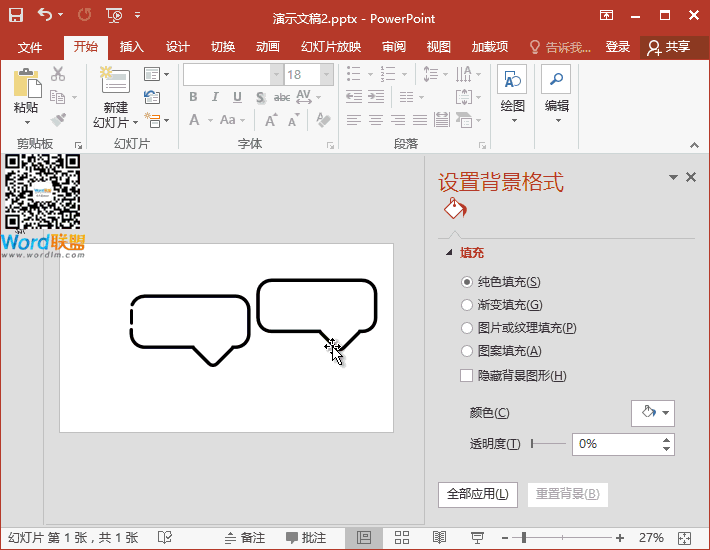Apply Strikethrough formatting
710x550 pixels.
tap(282, 97)
